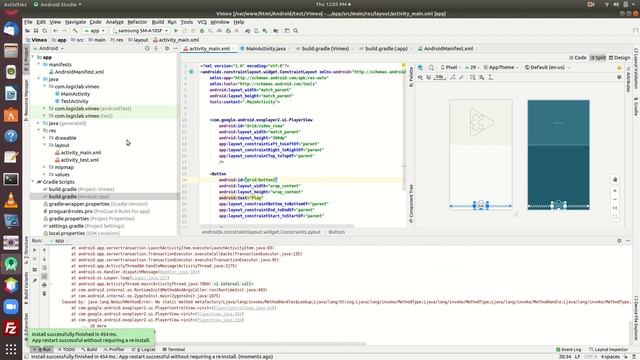This screenshot has height=360, width=640.
Task: Open the API 29 version dropdown
Action: tap(472, 67)
